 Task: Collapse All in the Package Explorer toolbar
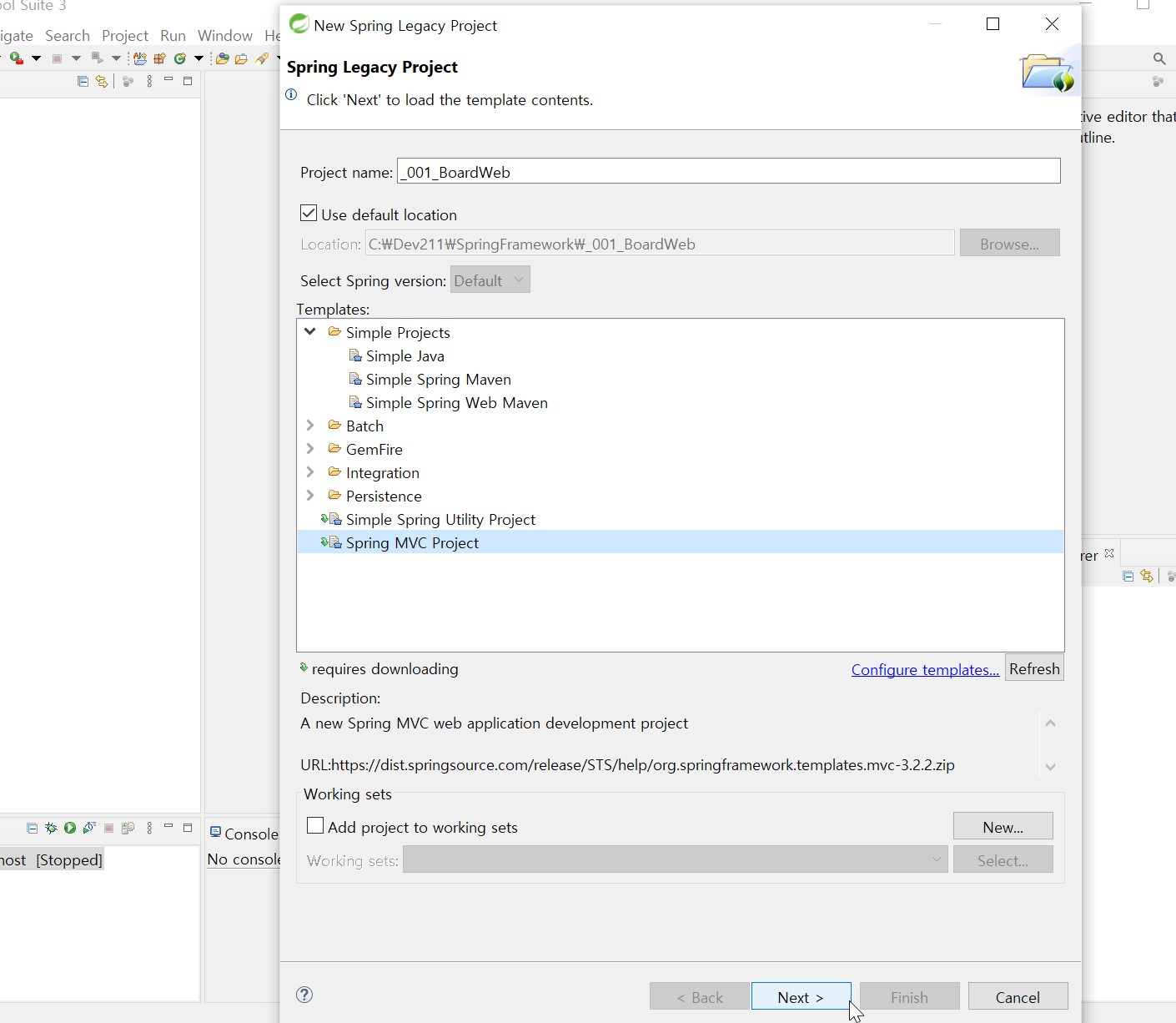coord(83,81)
